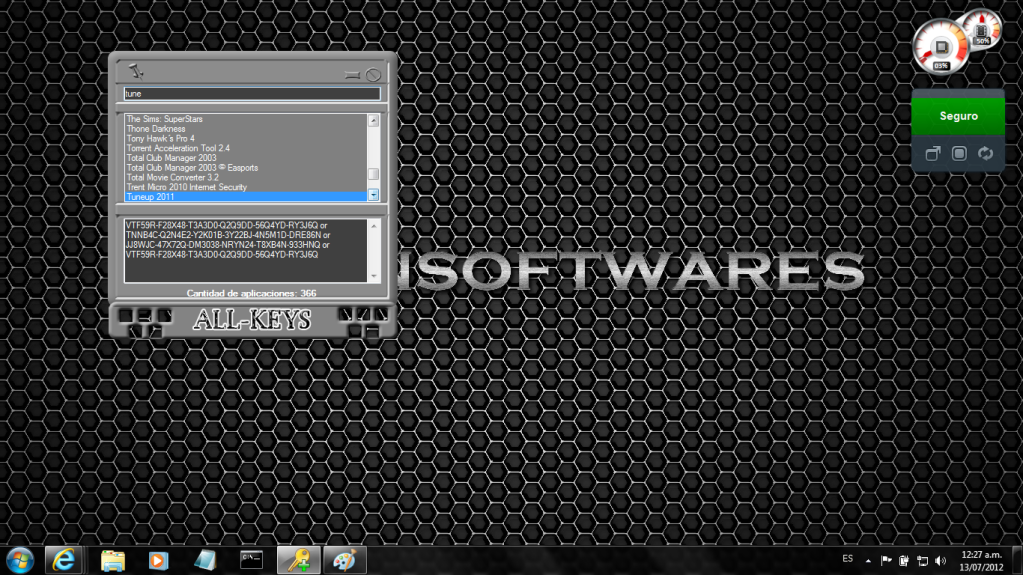Click the application list scroll up arrow
Screen dimensions: 1023x575
coord(373,121)
